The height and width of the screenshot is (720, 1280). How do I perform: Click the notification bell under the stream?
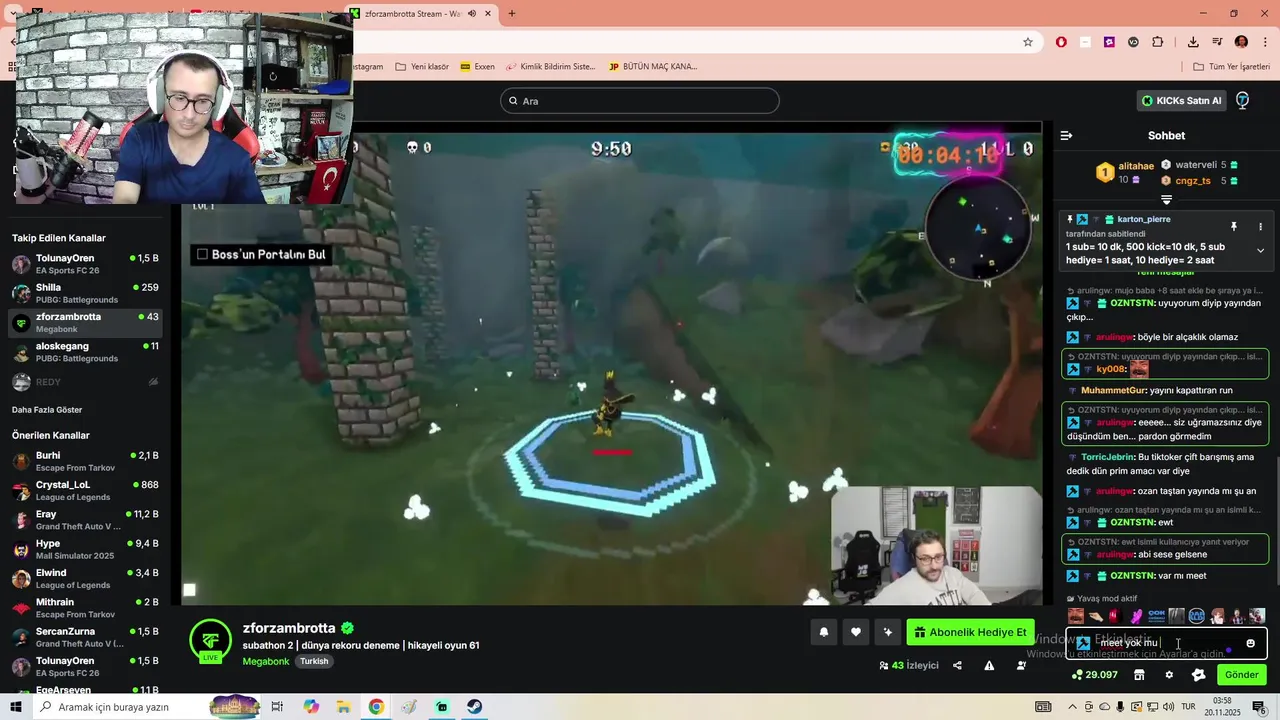(824, 632)
